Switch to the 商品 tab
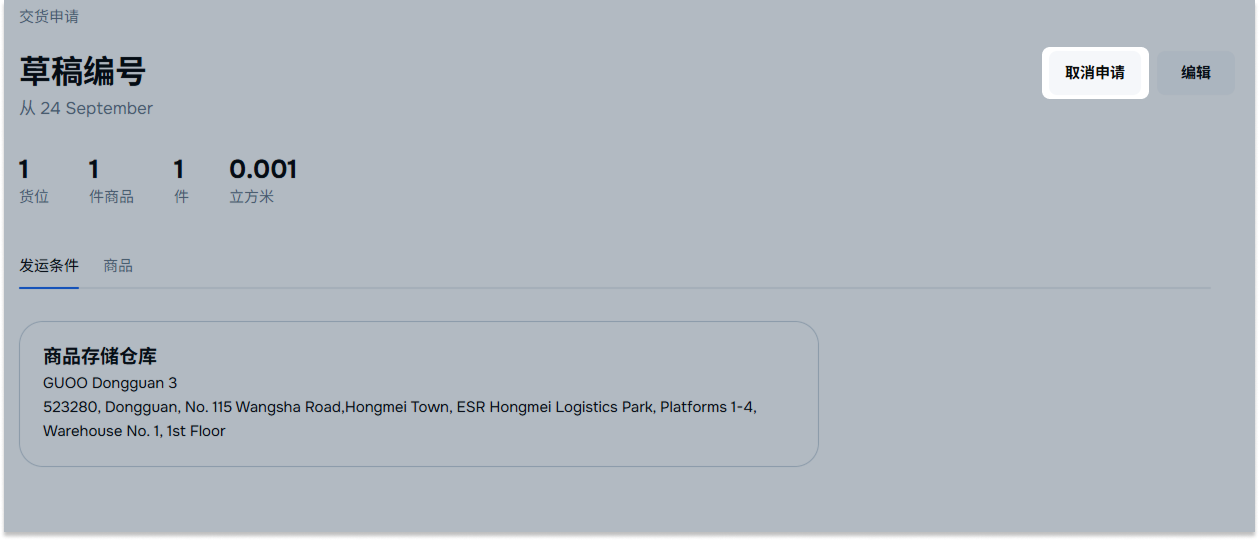 (118, 266)
